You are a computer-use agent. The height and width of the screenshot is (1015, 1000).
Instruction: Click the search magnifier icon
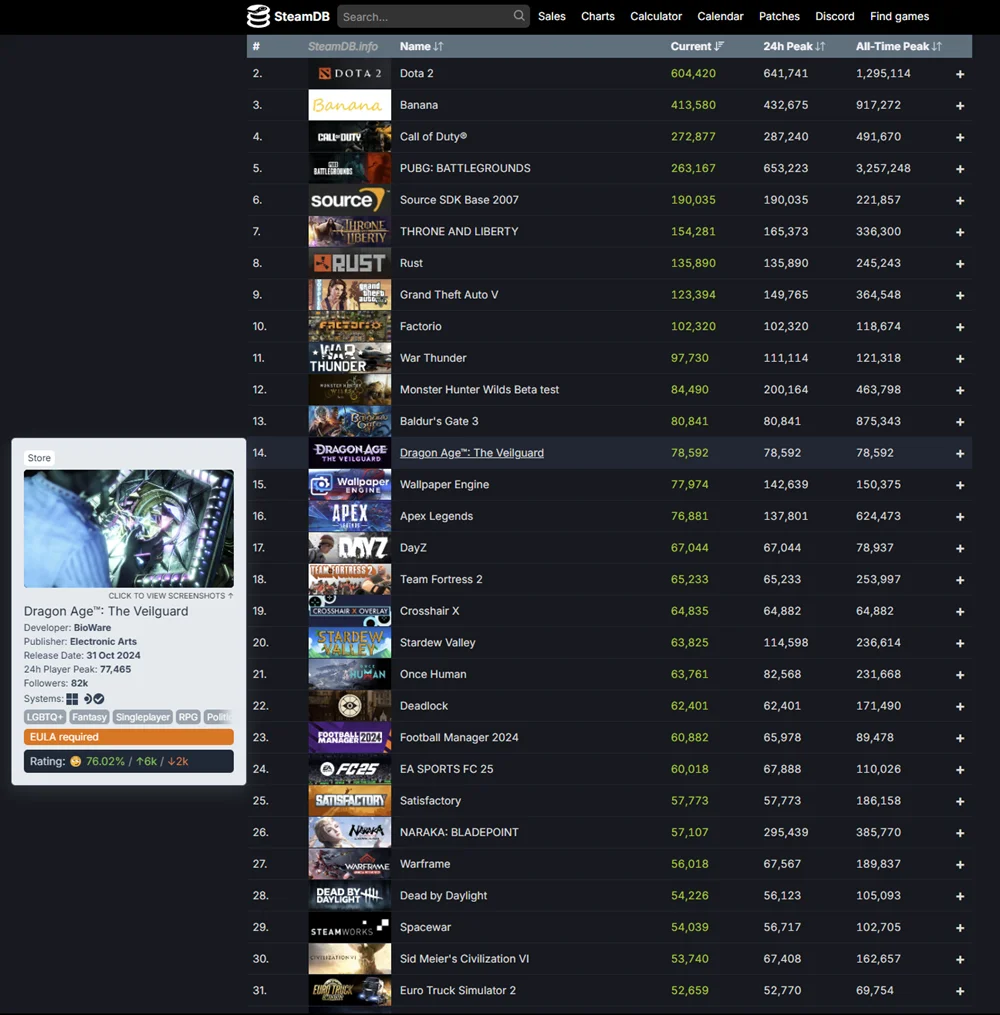[519, 16]
